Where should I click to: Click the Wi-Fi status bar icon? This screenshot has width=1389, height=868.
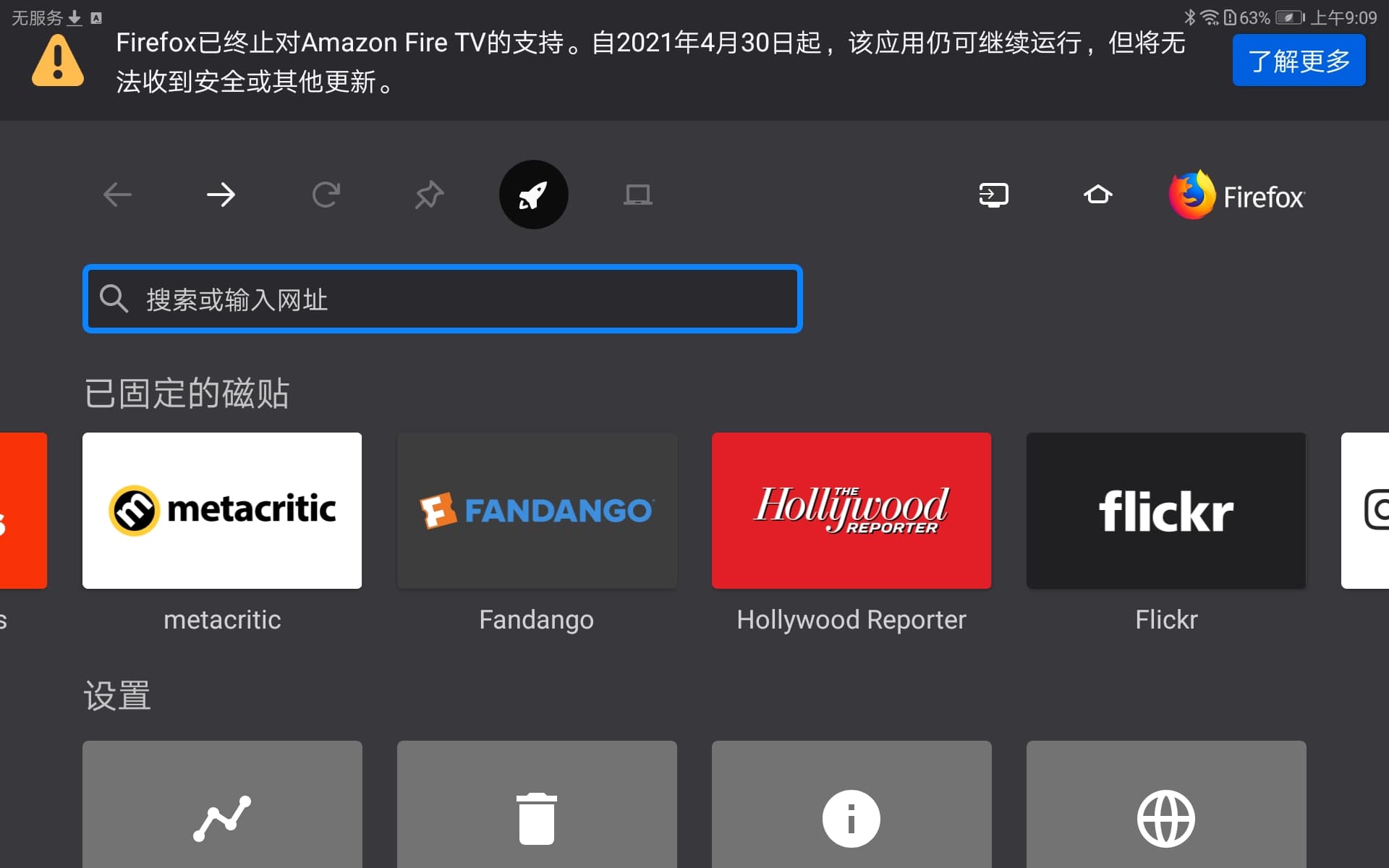[1210, 17]
